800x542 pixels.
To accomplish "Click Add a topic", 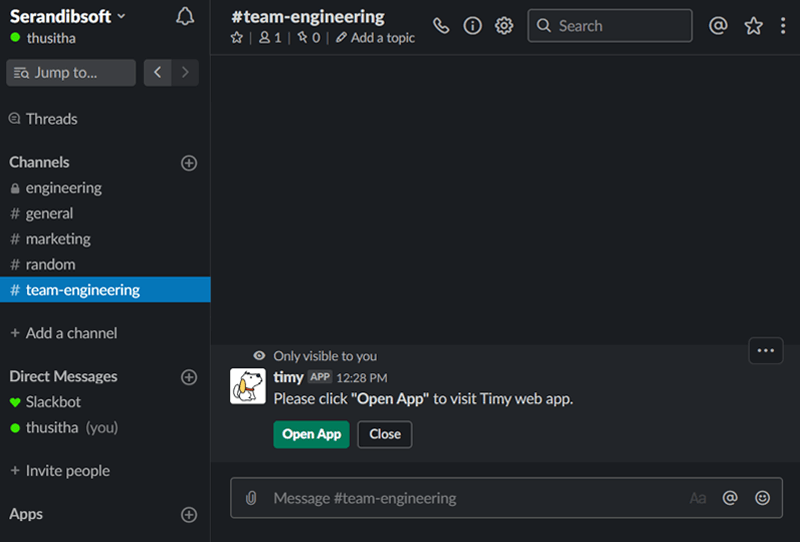I will pyautogui.click(x=375, y=38).
